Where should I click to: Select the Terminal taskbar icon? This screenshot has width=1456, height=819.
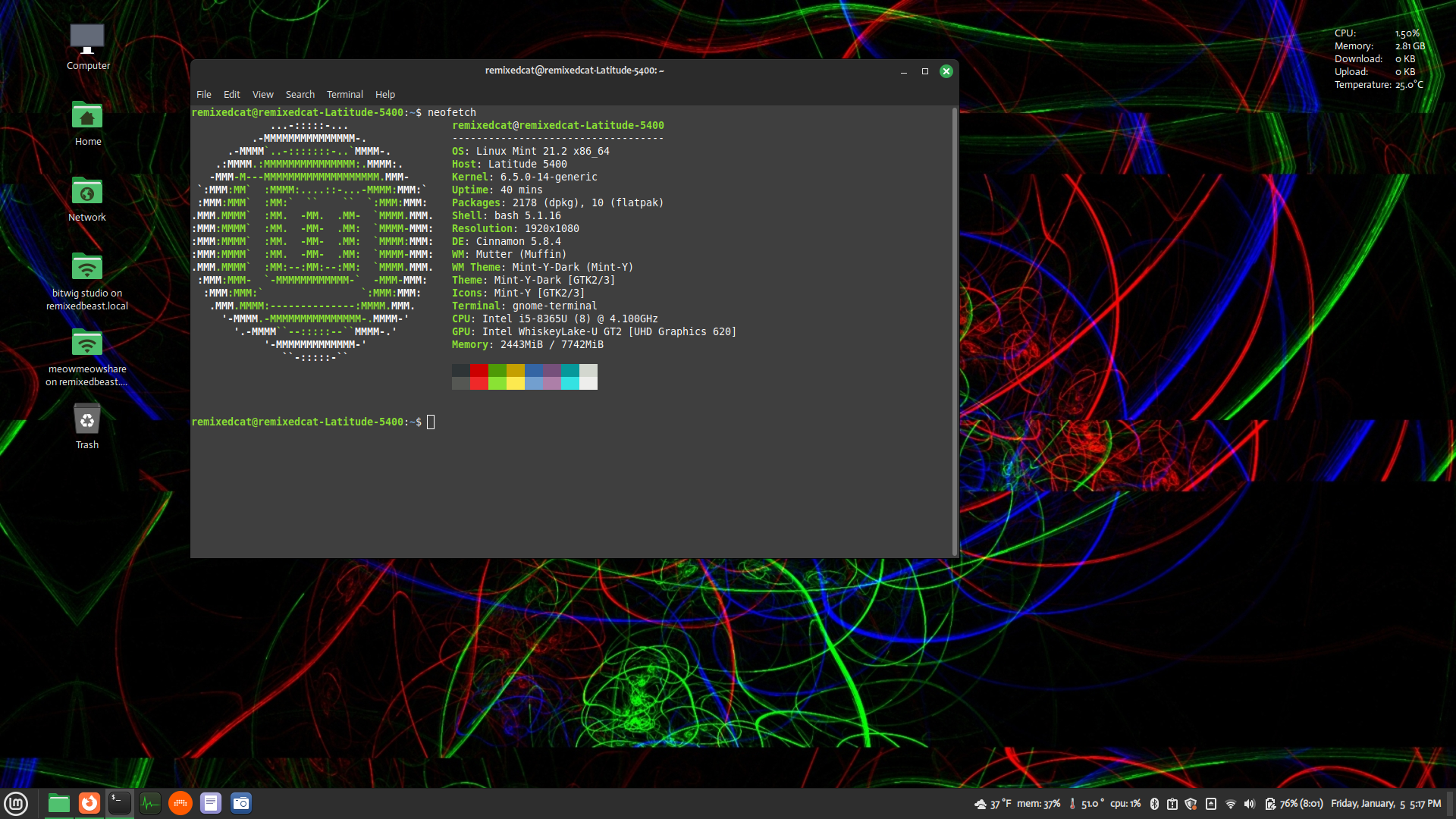[x=120, y=803]
